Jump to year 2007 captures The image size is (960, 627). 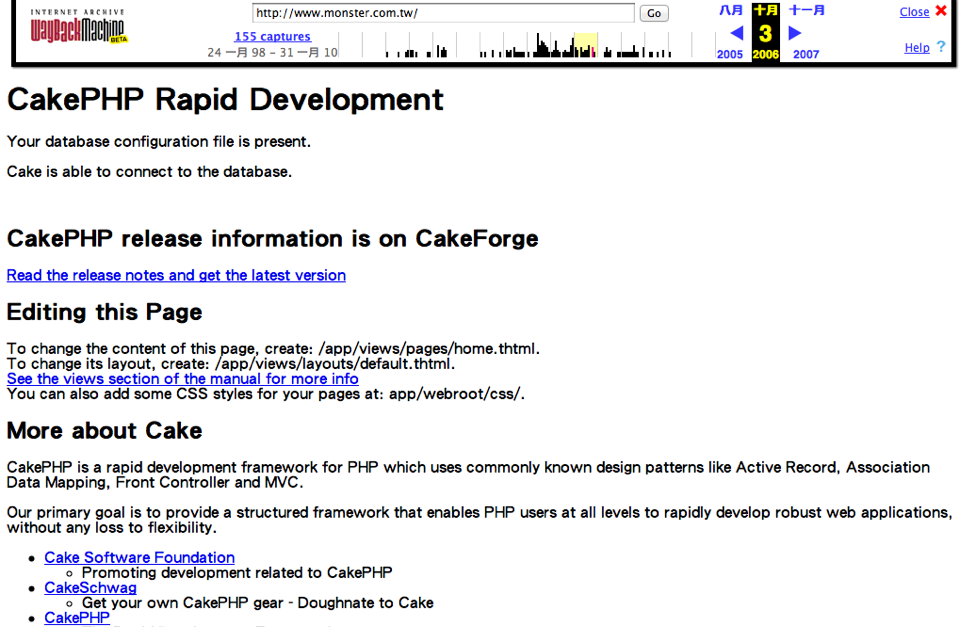806,54
